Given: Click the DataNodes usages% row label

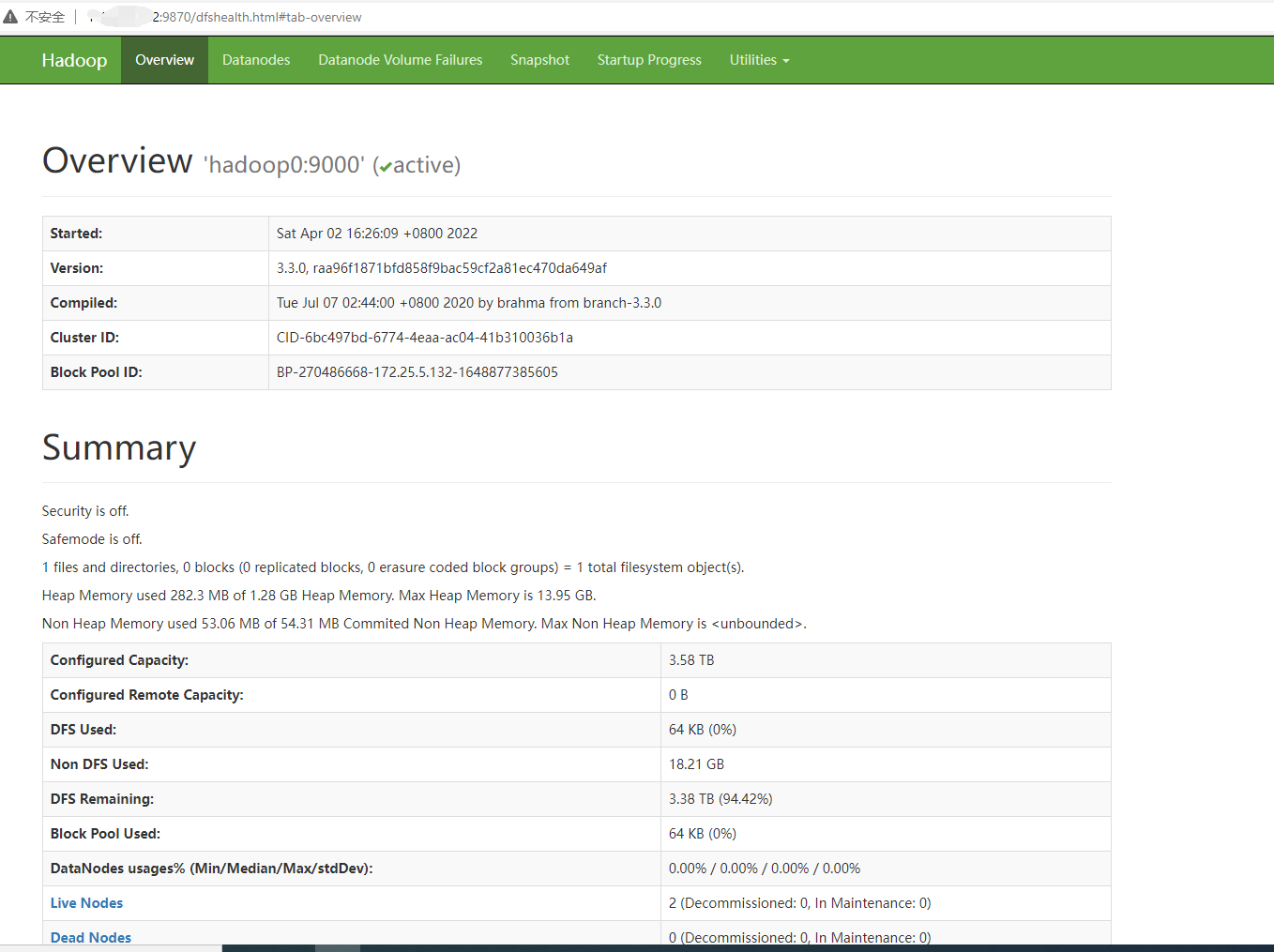Looking at the screenshot, I should [212, 869].
